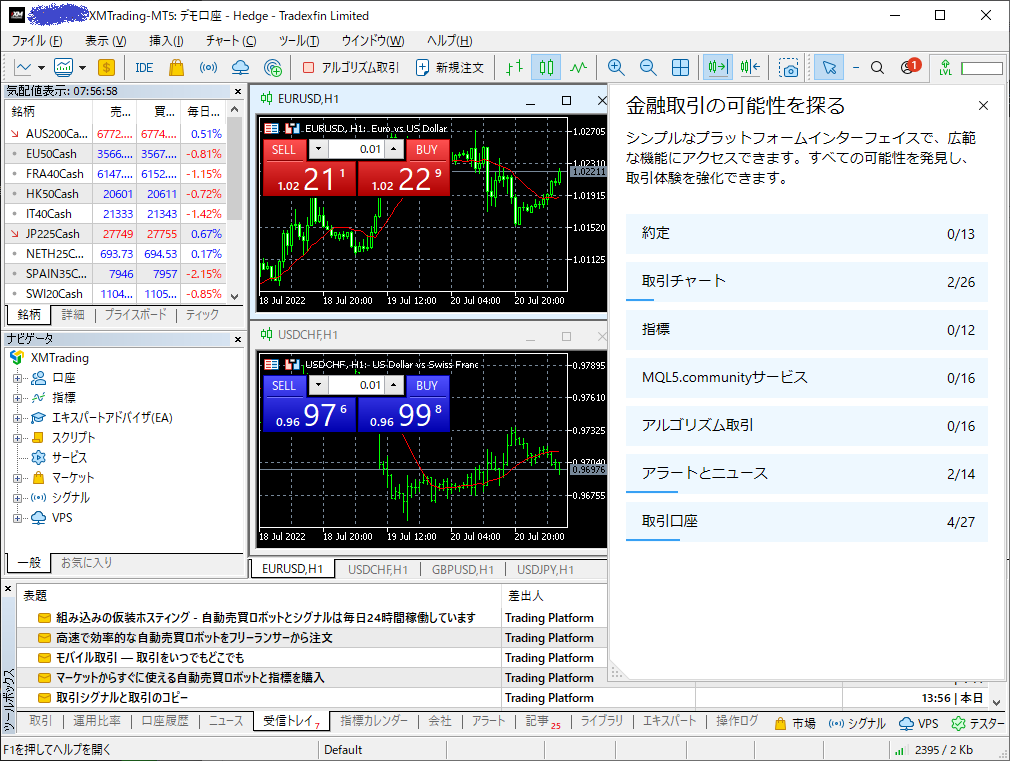The image size is (1010, 761).
Task: Click the dollar trading accounts icon
Action: 106,68
